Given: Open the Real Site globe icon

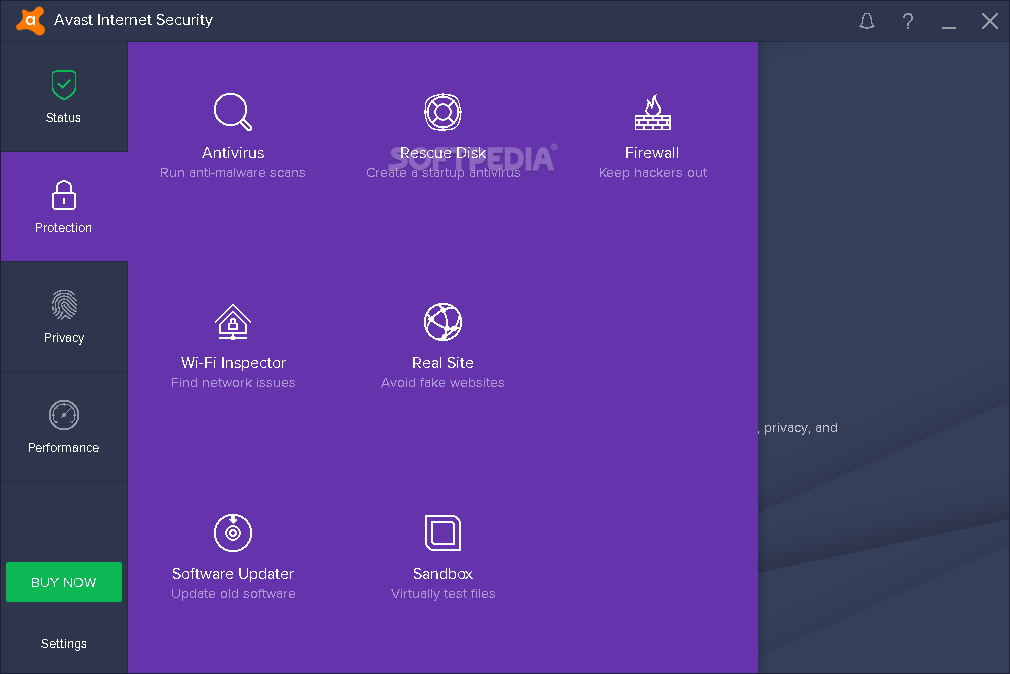Looking at the screenshot, I should (443, 322).
